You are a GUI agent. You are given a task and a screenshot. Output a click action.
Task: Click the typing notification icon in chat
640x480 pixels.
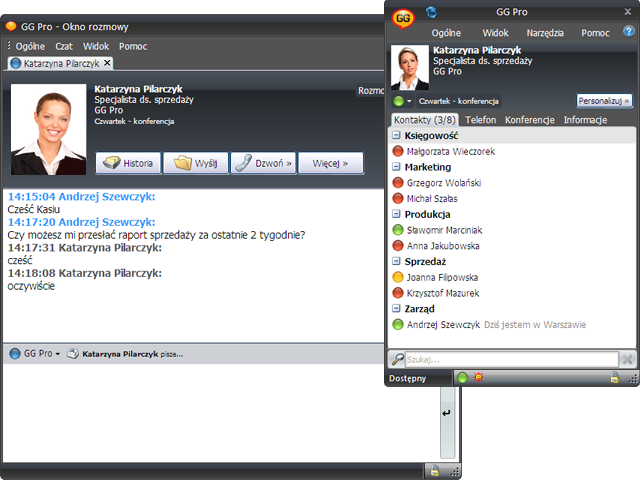(x=73, y=353)
